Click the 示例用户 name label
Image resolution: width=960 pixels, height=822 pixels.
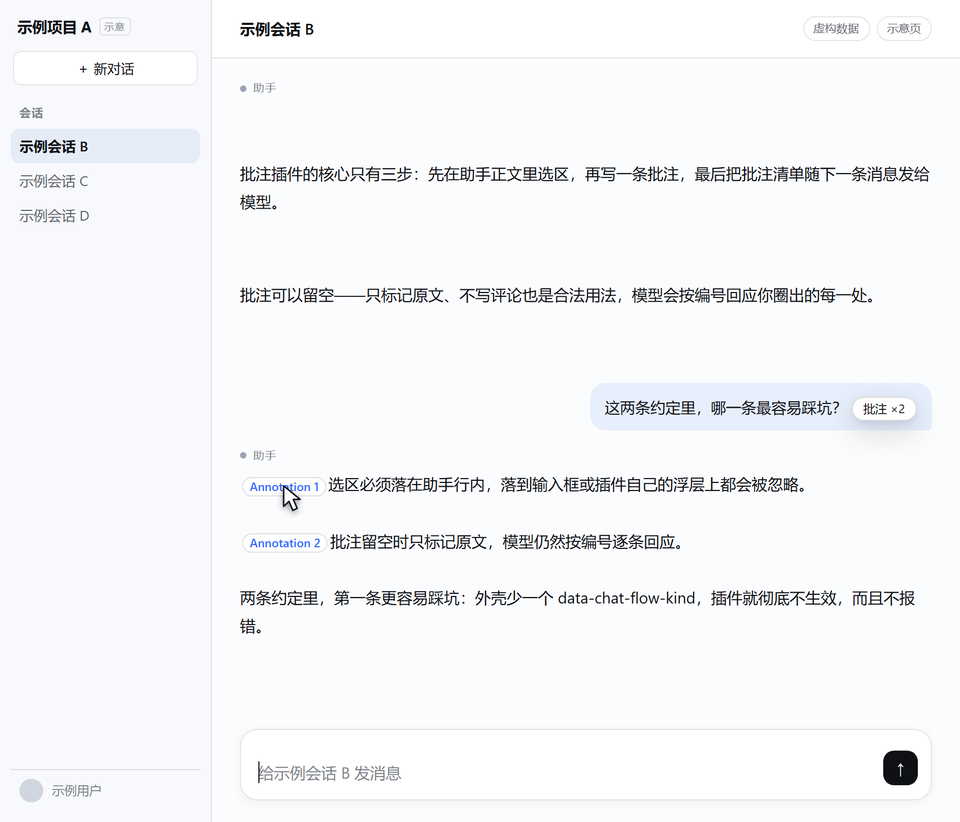(77, 791)
